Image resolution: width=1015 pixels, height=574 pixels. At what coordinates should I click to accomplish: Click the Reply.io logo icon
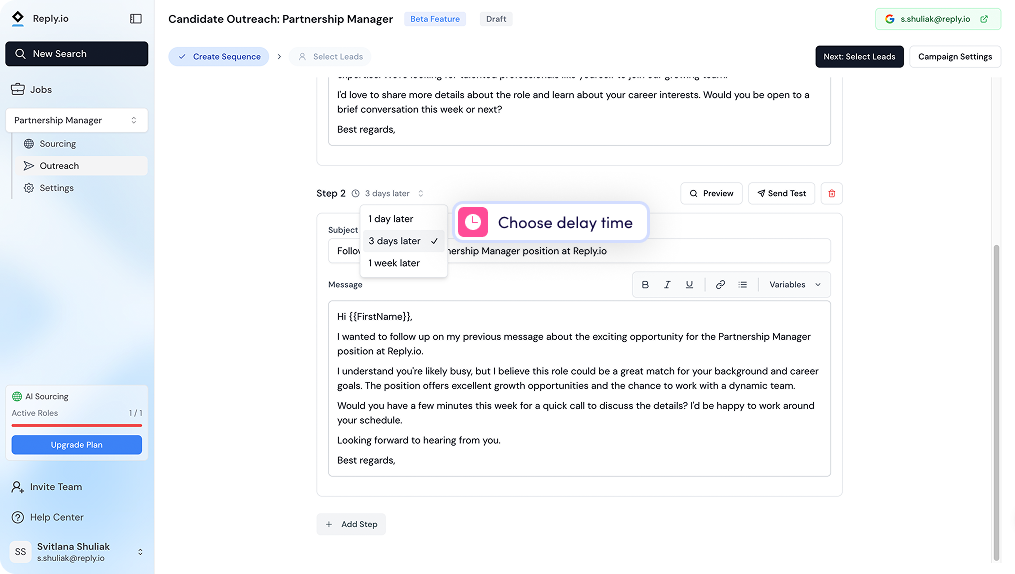pos(18,18)
